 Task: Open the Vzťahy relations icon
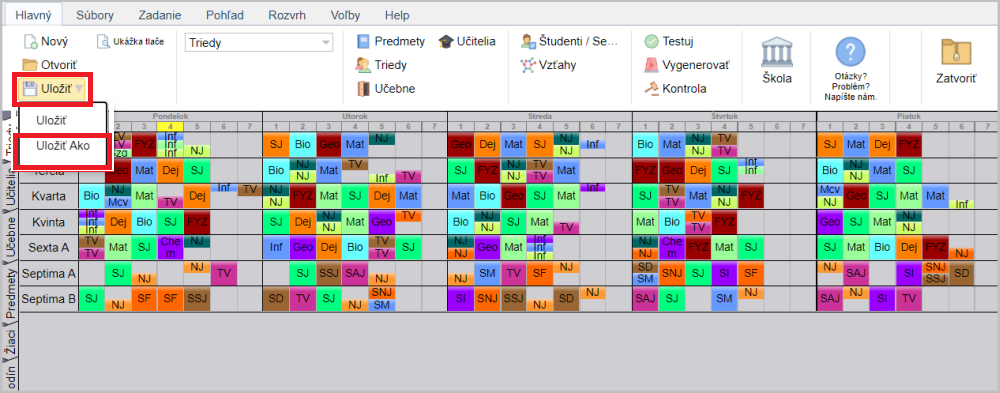527,65
